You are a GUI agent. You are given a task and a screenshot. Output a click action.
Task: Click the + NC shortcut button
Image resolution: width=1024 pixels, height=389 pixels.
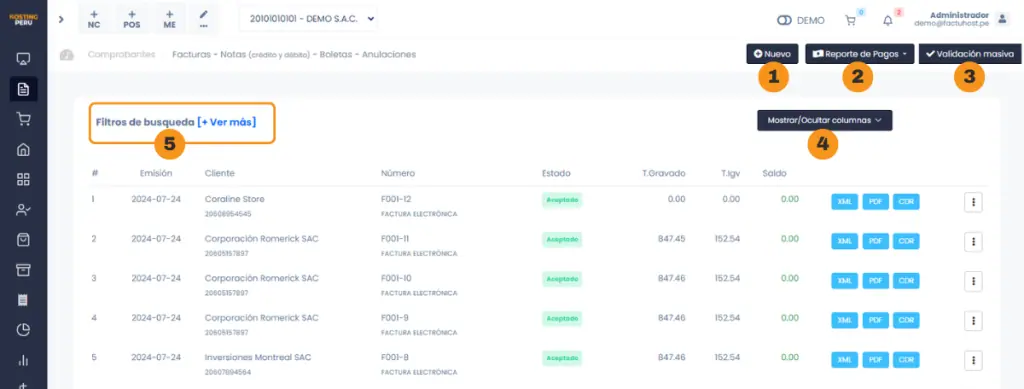(x=94, y=20)
